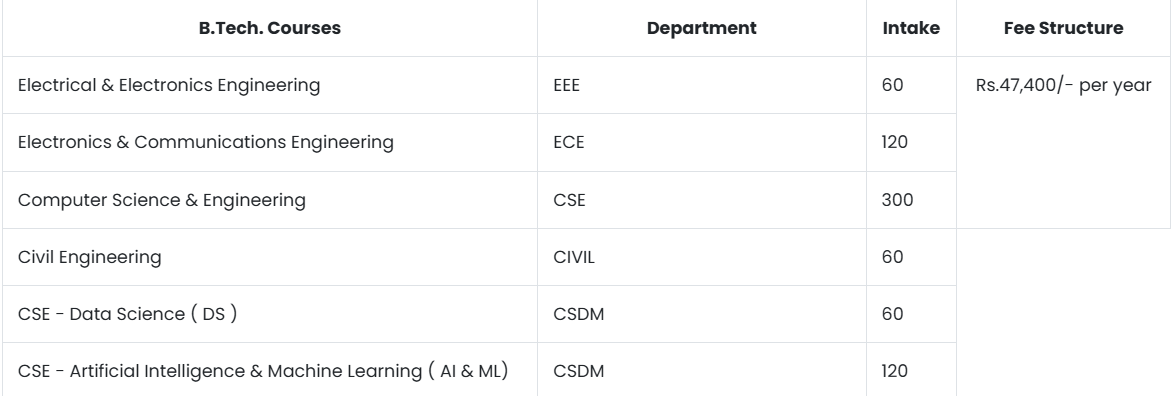Select the Electrical & Electronics Engineering course cell
The image size is (1172, 396).
[x=270, y=85]
